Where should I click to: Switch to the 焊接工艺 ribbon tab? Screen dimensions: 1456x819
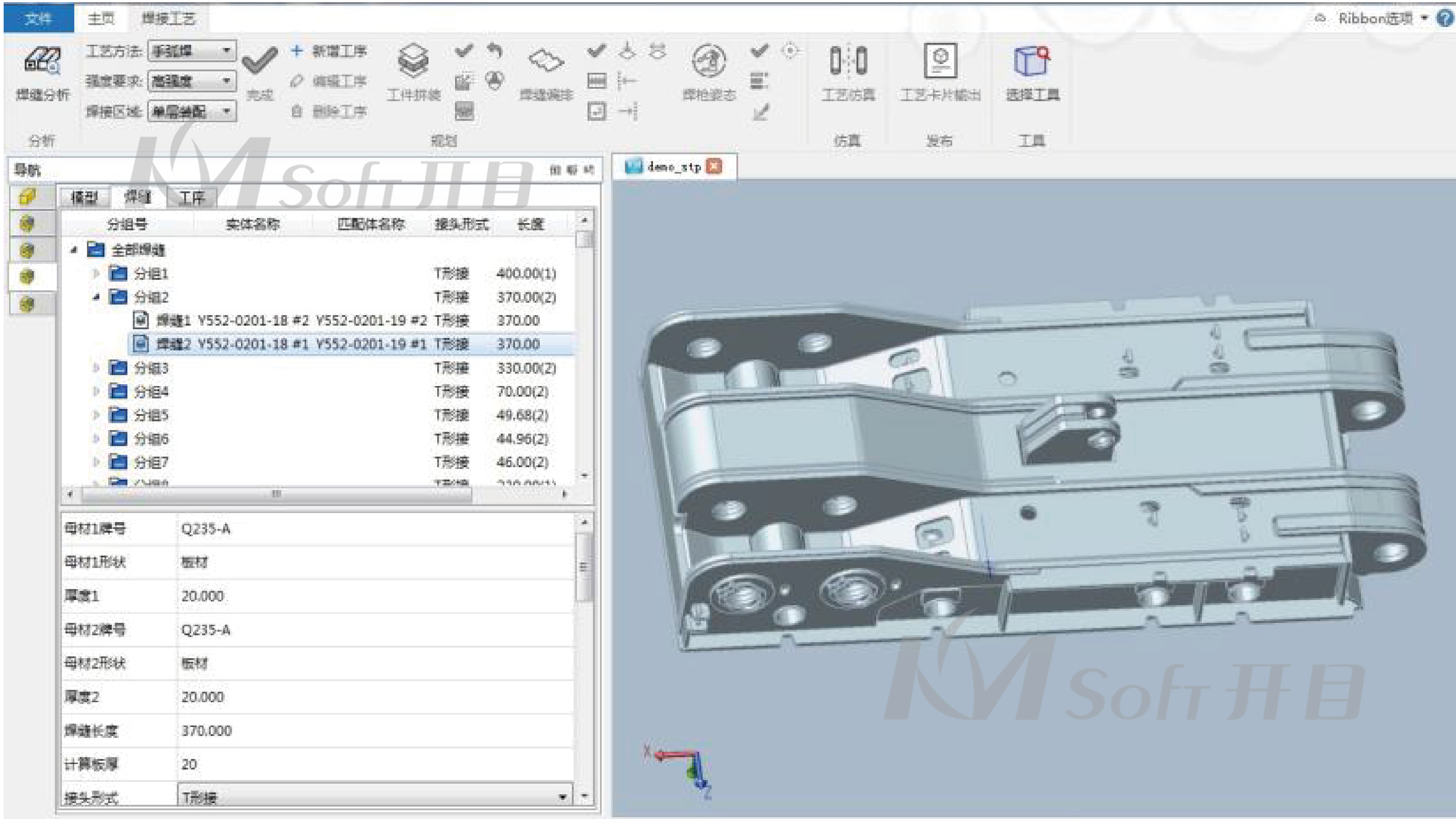pyautogui.click(x=169, y=19)
